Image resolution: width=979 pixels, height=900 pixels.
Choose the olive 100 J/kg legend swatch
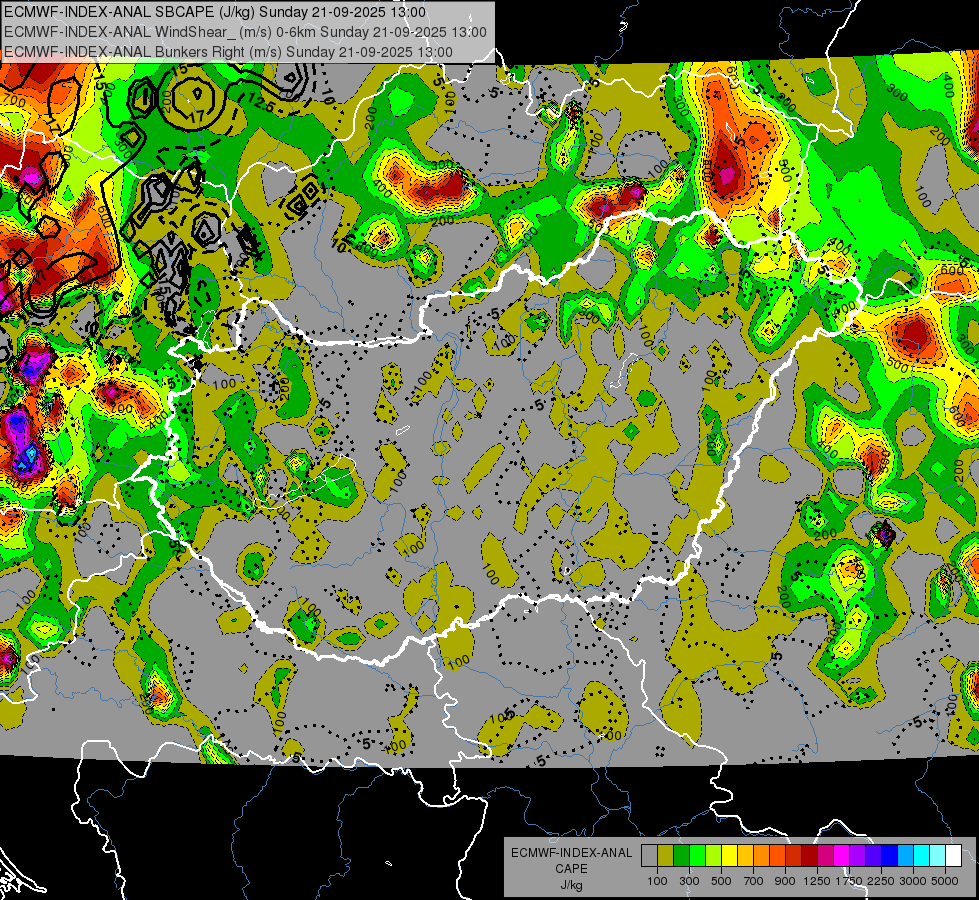coord(665,856)
